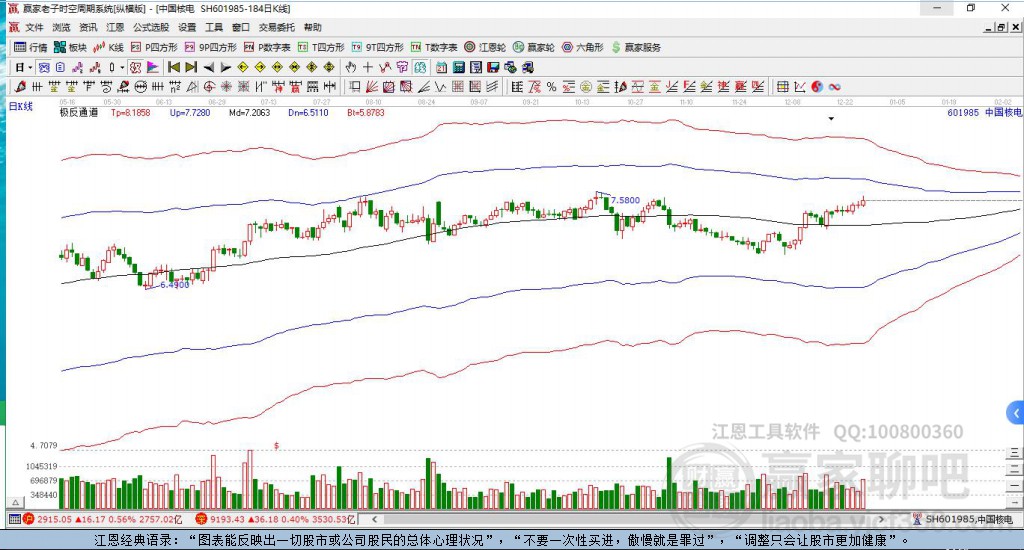The width and height of the screenshot is (1024, 550).
Task: Open the P数字表 tool
Action: click(267, 47)
